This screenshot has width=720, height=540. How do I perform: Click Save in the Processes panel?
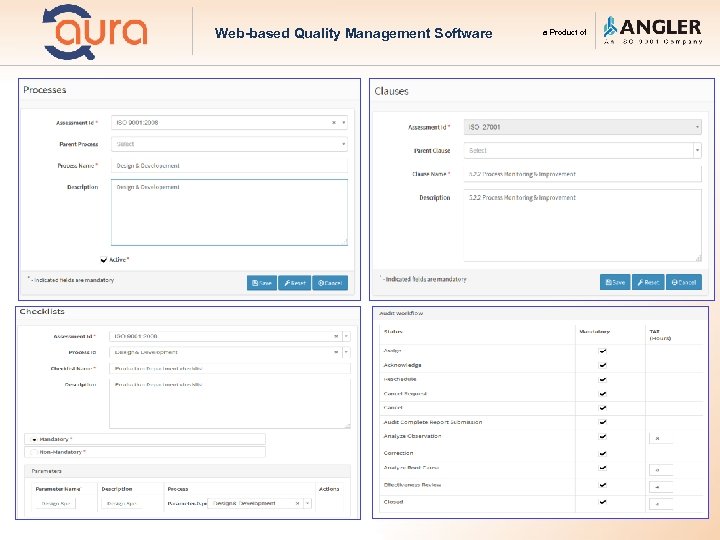tap(262, 283)
